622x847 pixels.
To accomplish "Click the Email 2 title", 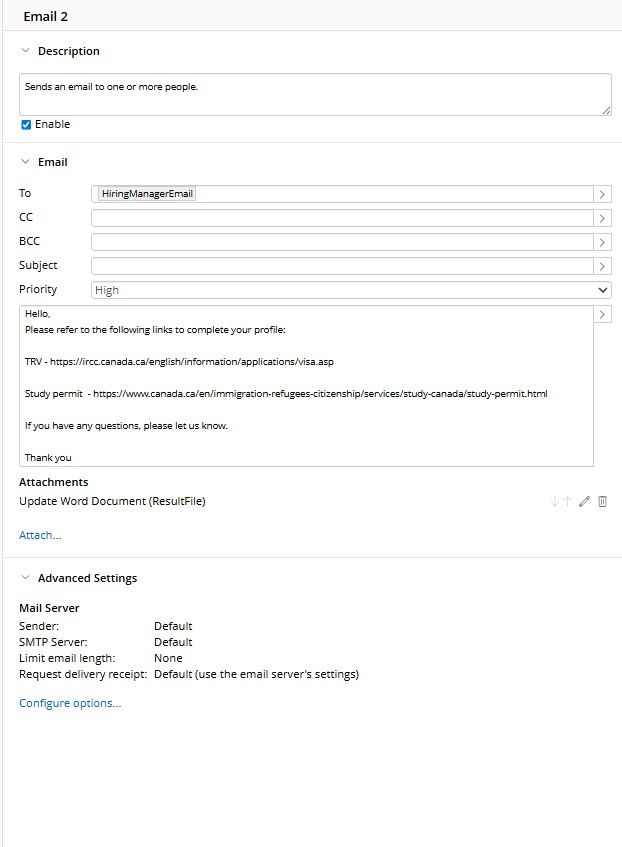I will tap(45, 16).
